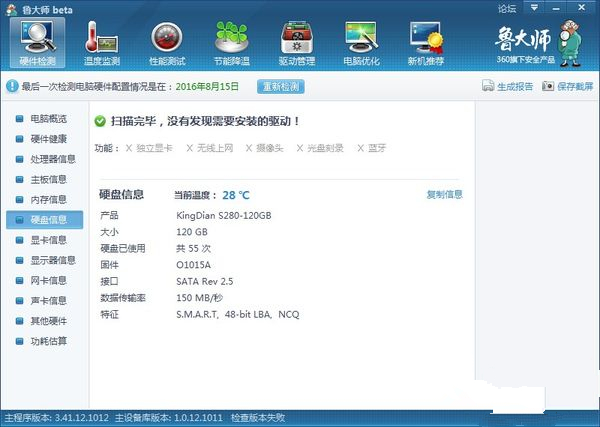This screenshot has height=427, width=600.
Task: Click the 120 GB size value
Action: (x=192, y=232)
